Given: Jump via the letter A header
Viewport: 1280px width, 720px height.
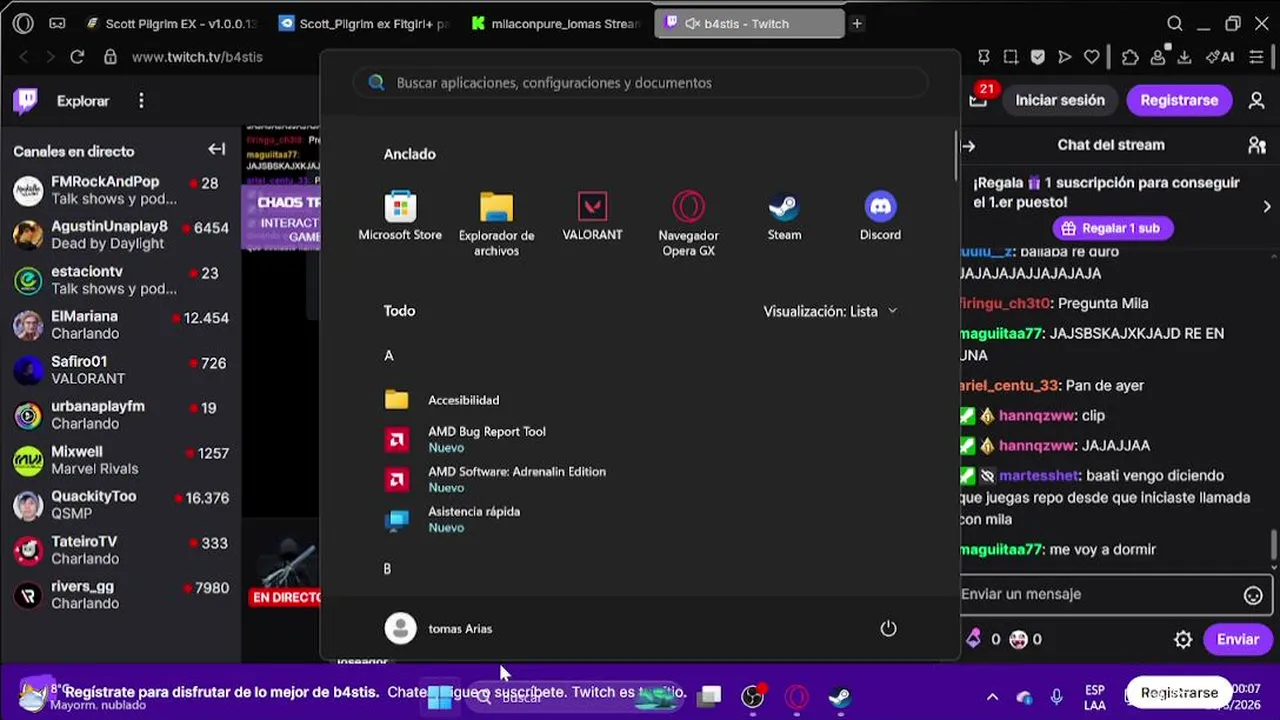Looking at the screenshot, I should 389,355.
